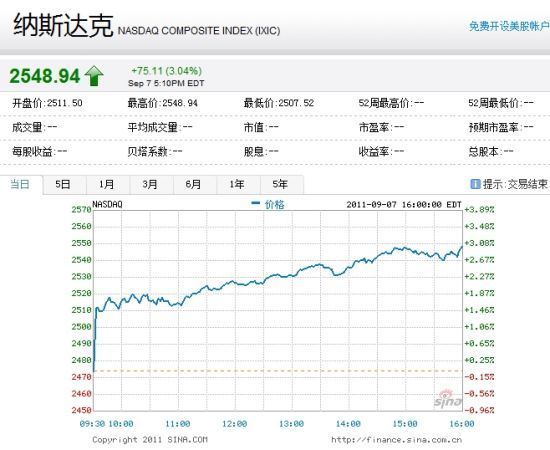Click NASDAQ COMPOSITE INDEX (IXIC) subtitle

[199, 31]
